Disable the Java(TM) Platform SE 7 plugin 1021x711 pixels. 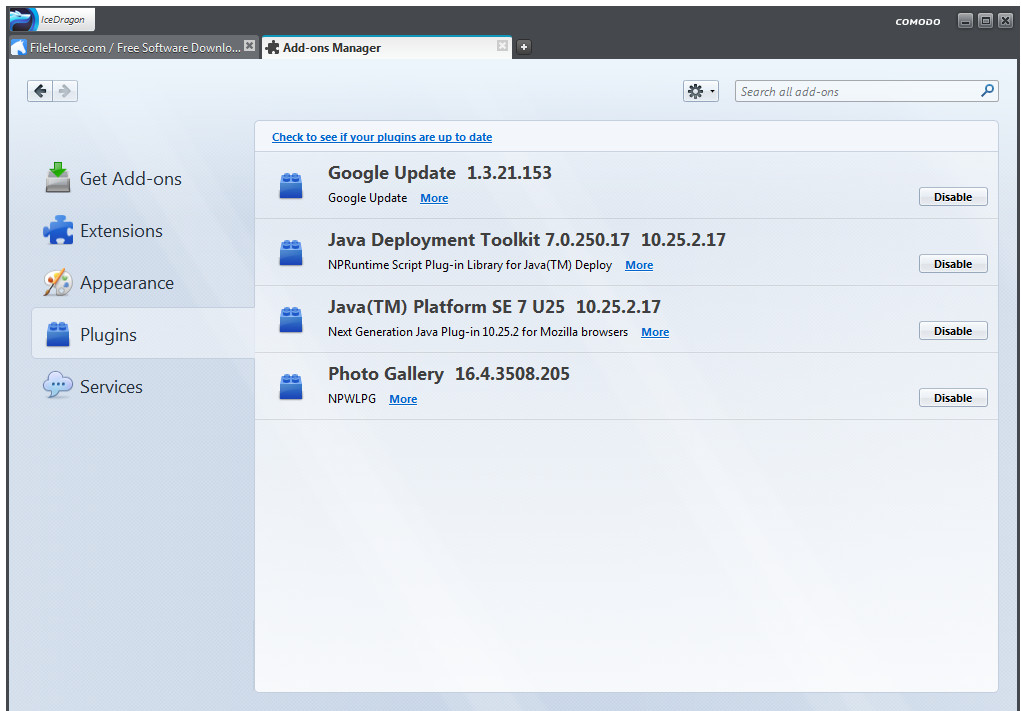tap(952, 330)
